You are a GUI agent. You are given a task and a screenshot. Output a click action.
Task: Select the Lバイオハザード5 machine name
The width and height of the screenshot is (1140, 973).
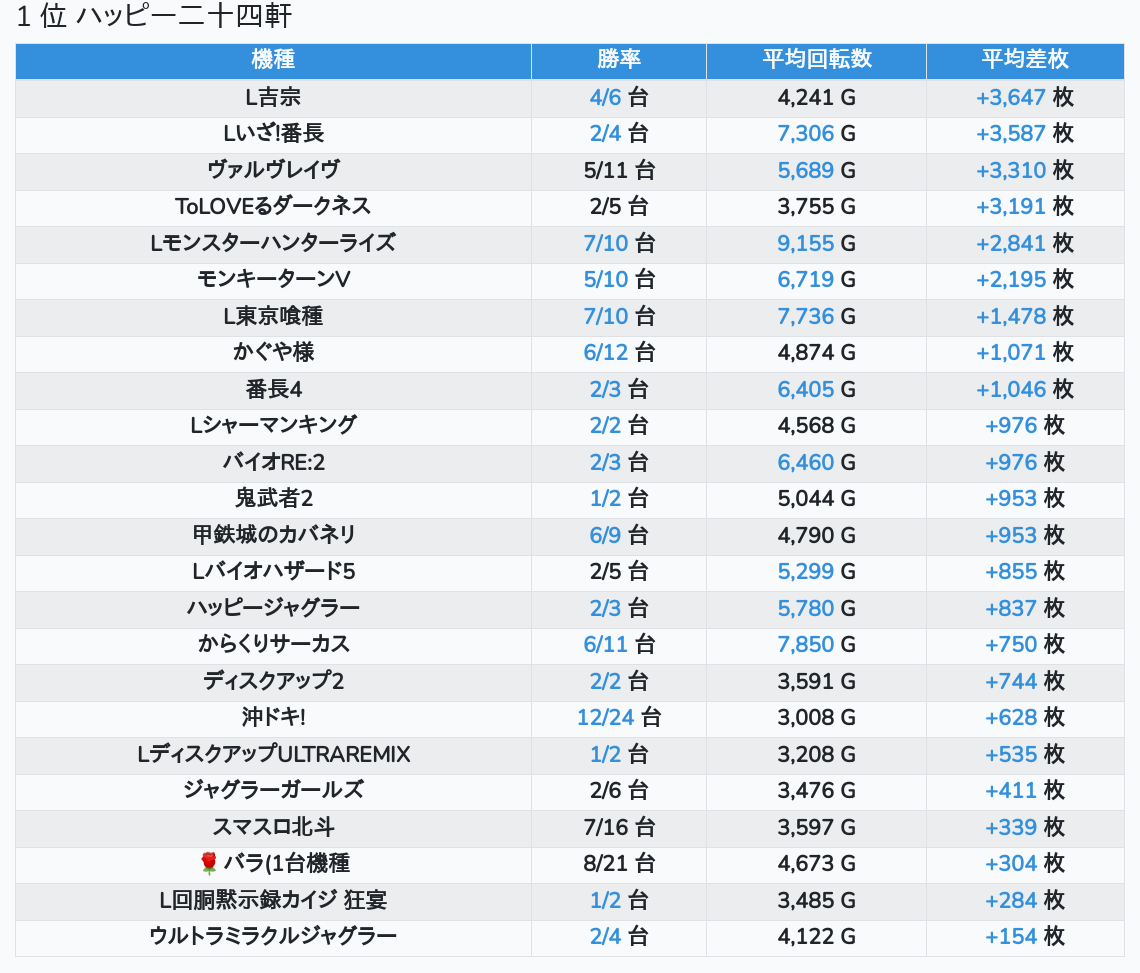tap(273, 572)
